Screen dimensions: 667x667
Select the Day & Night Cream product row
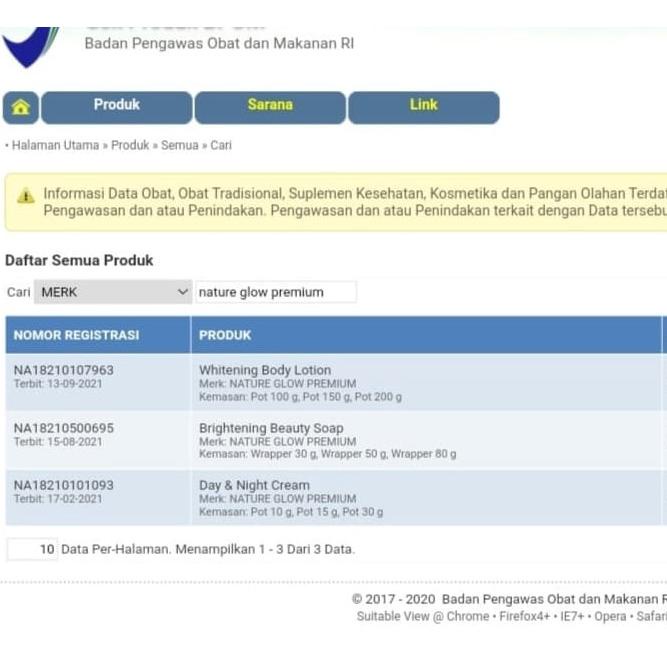tap(254, 485)
